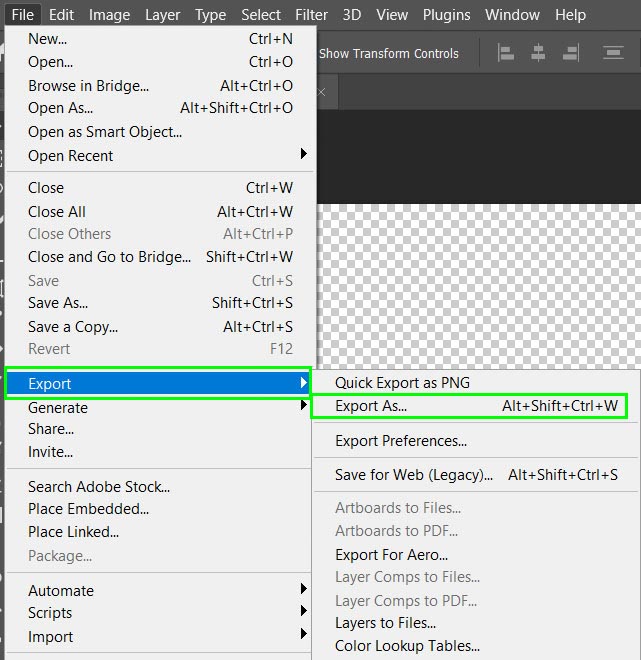Select Quick Export as PNG
641x660 pixels.
(402, 383)
